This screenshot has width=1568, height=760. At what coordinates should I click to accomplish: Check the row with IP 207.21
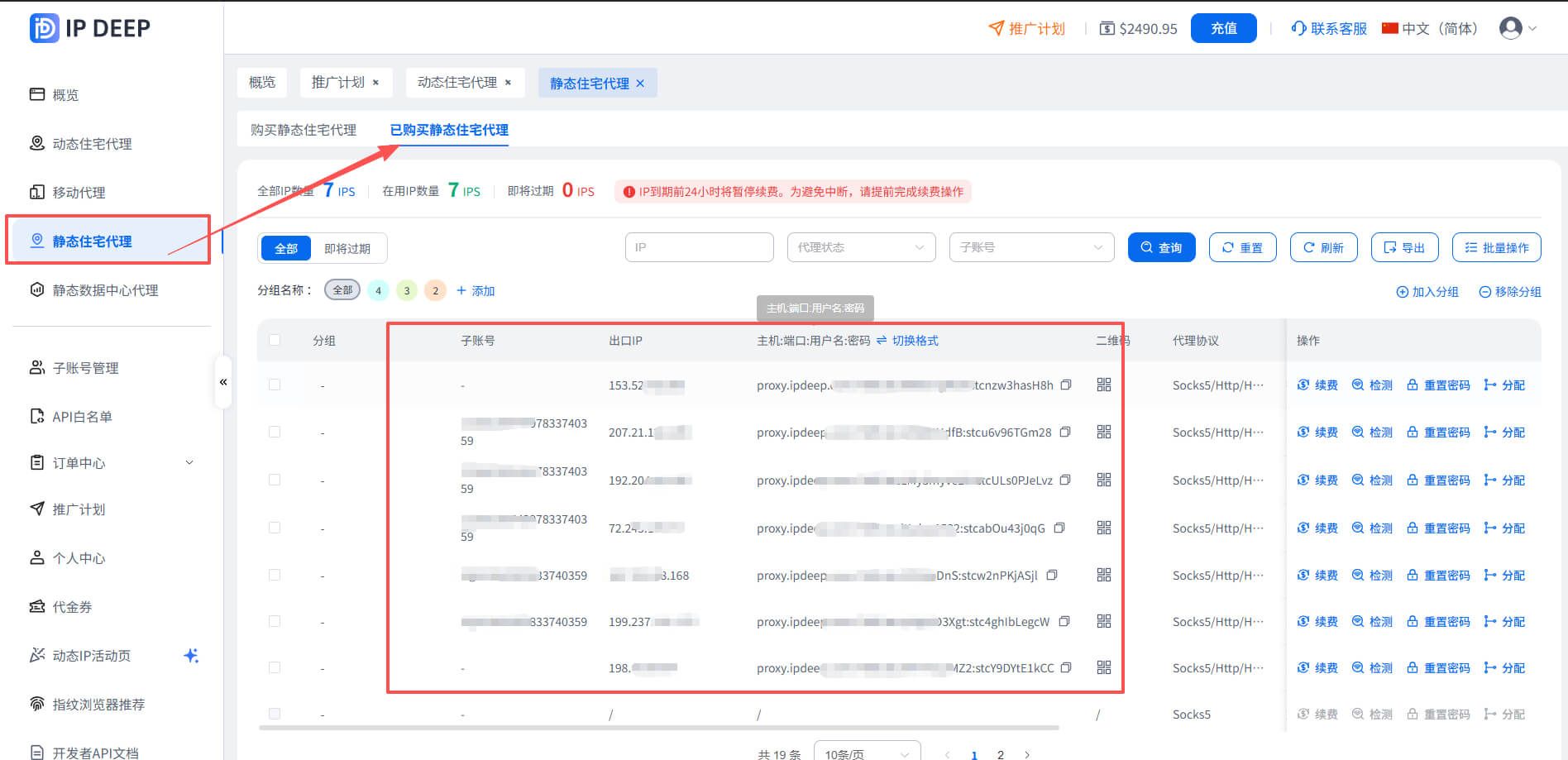tap(275, 432)
